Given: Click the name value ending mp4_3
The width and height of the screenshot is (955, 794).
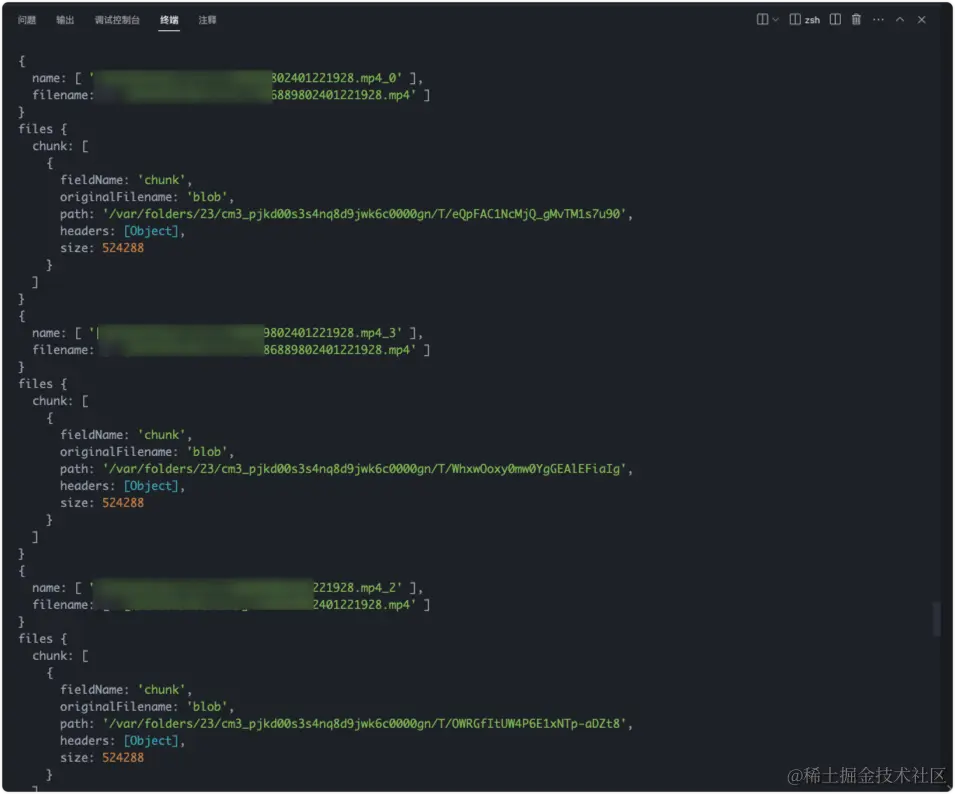Looking at the screenshot, I should click(x=248, y=333).
